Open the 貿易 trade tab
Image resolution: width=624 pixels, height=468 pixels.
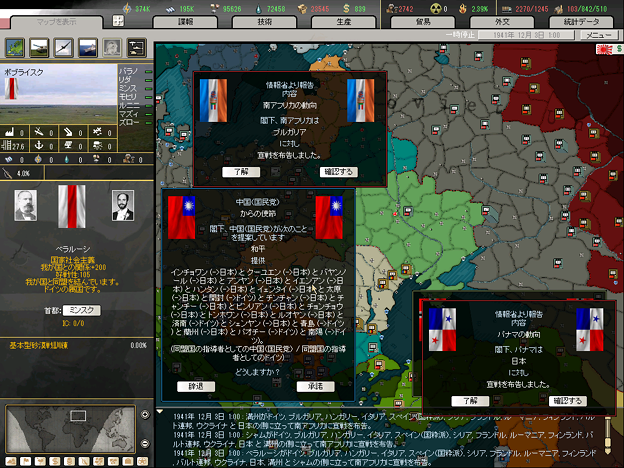tap(423, 22)
